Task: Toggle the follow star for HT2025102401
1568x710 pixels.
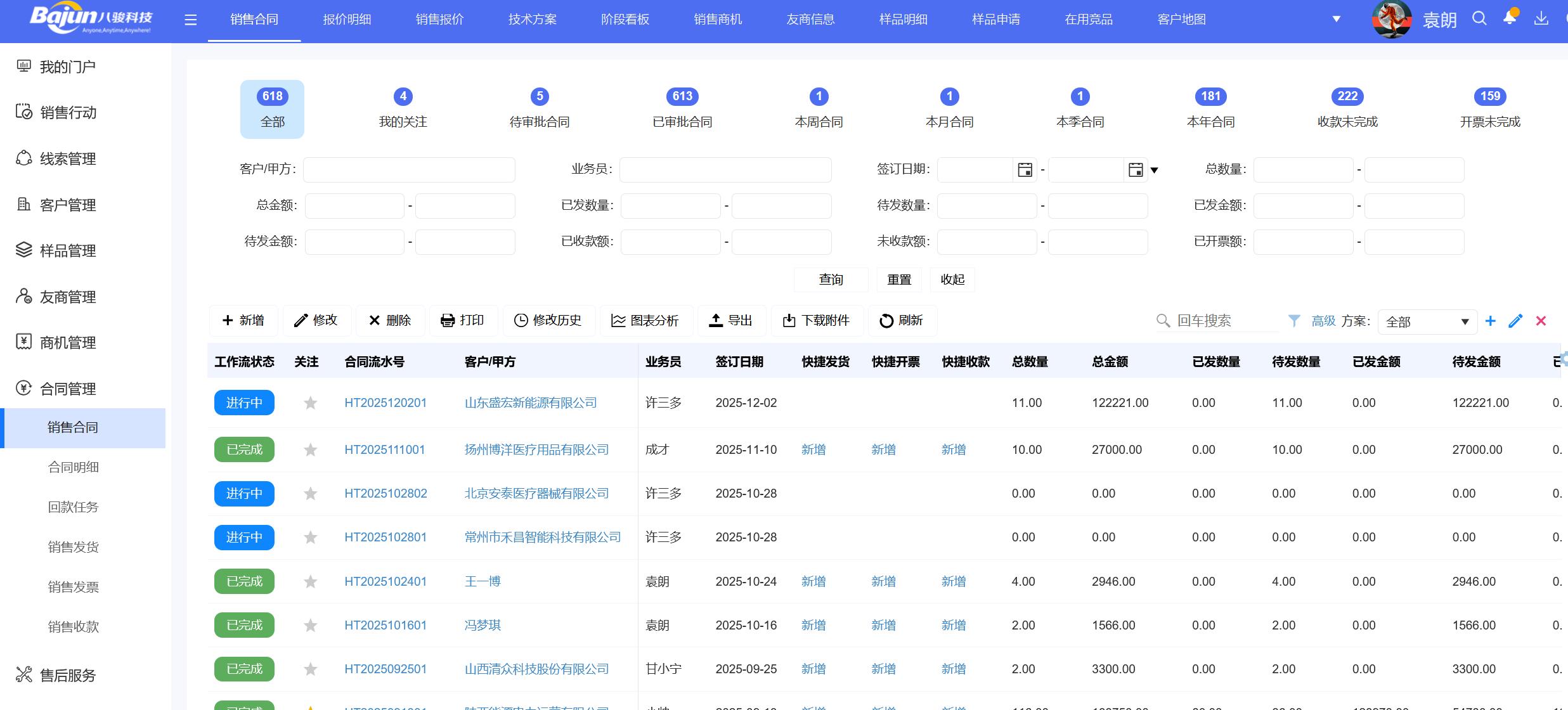Action: [310, 582]
